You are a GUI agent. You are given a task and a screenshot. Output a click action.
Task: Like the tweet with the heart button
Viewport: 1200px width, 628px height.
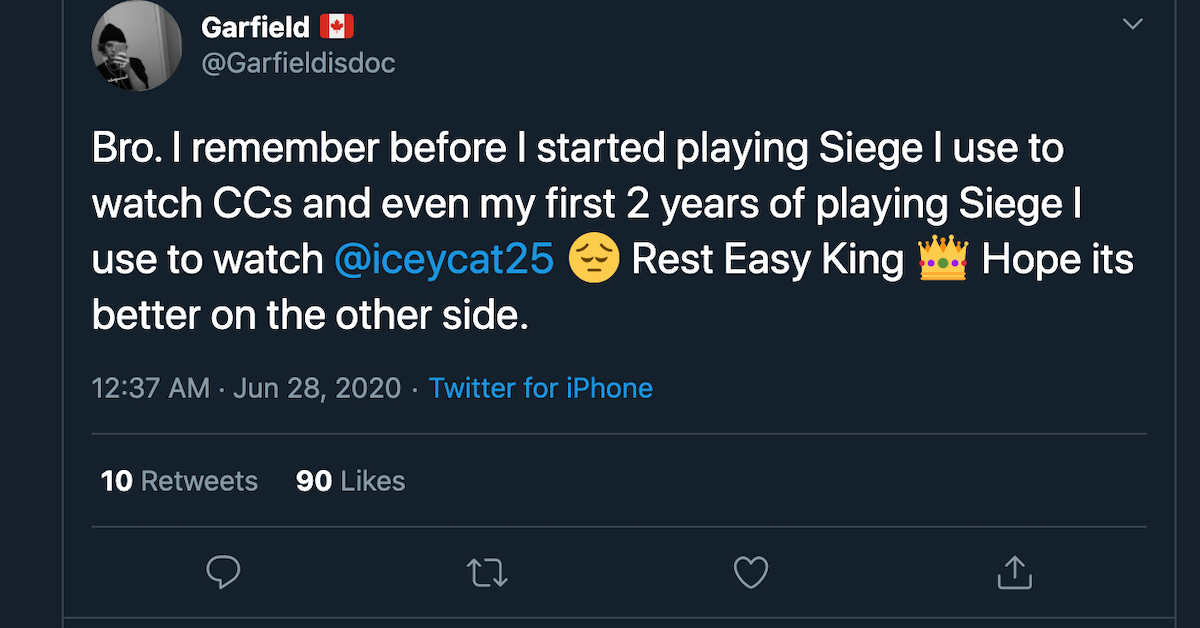pyautogui.click(x=751, y=572)
